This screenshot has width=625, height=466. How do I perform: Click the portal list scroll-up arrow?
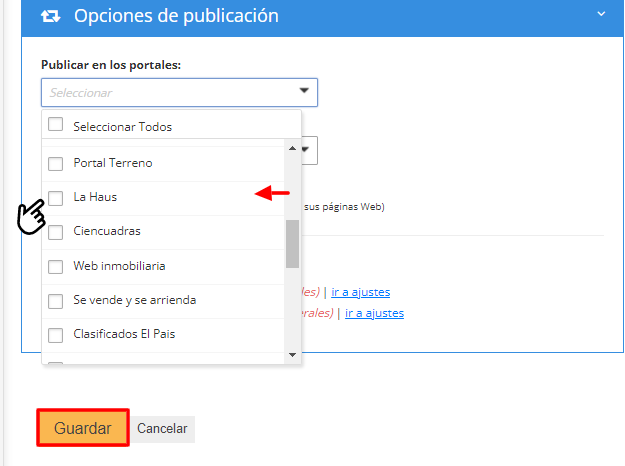292,149
